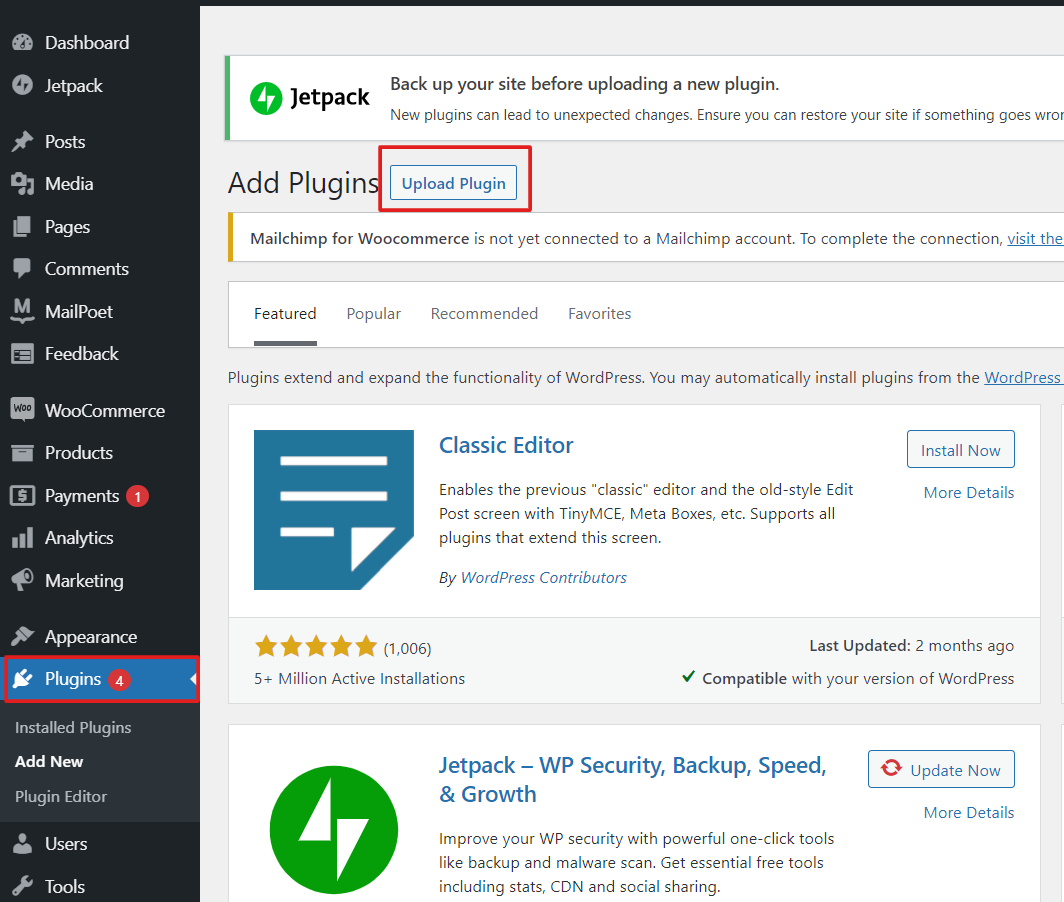Install the Classic Editor plugin
Image resolution: width=1064 pixels, height=902 pixels.
coord(960,449)
